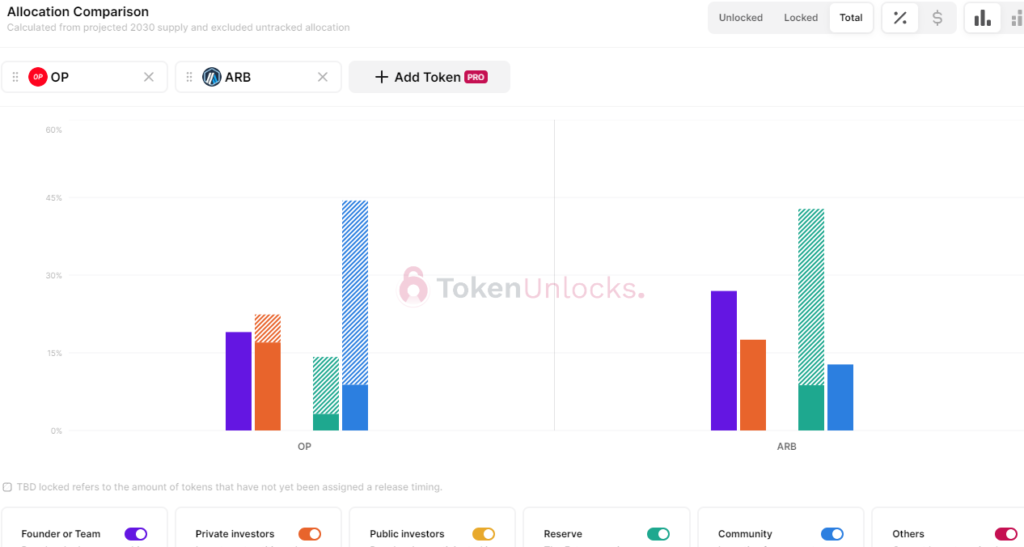Viewport: 1024px width, 547px height.
Task: Remove the ARB token
Action: (x=323, y=77)
